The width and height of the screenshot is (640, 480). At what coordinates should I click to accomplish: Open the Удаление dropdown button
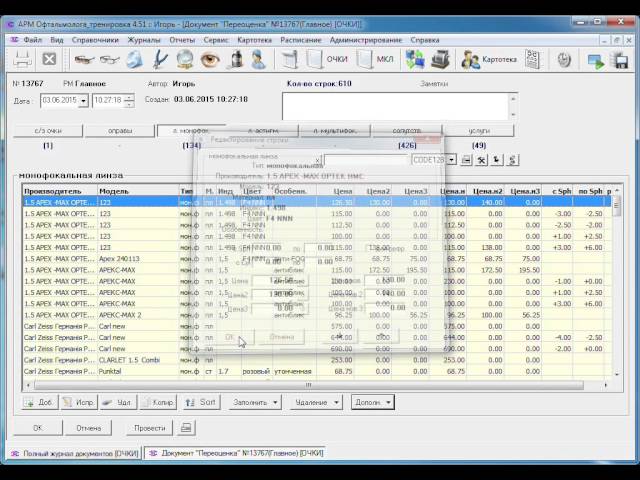click(318, 402)
